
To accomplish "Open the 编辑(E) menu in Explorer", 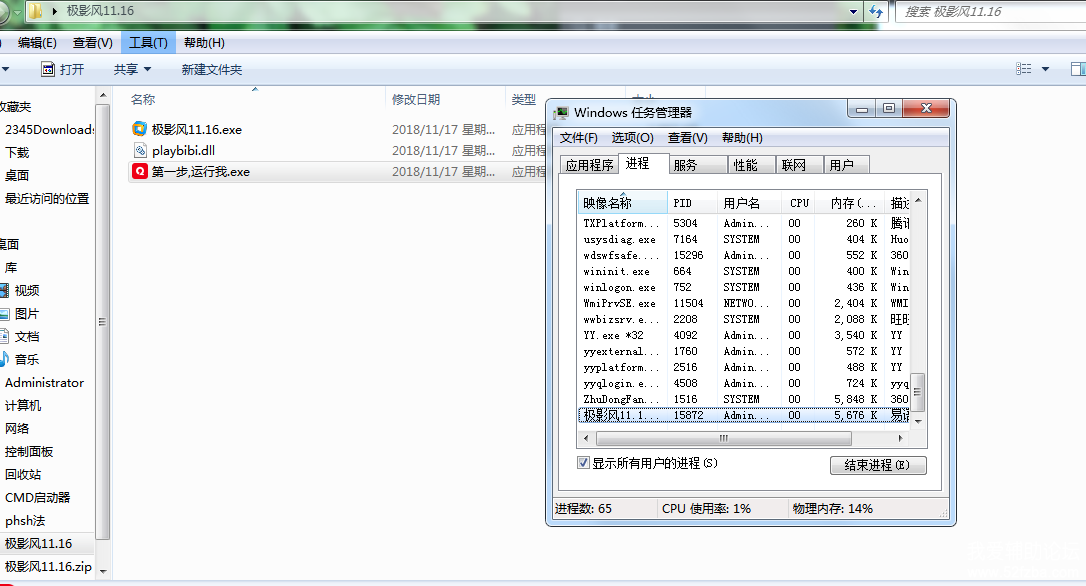I will [37, 43].
